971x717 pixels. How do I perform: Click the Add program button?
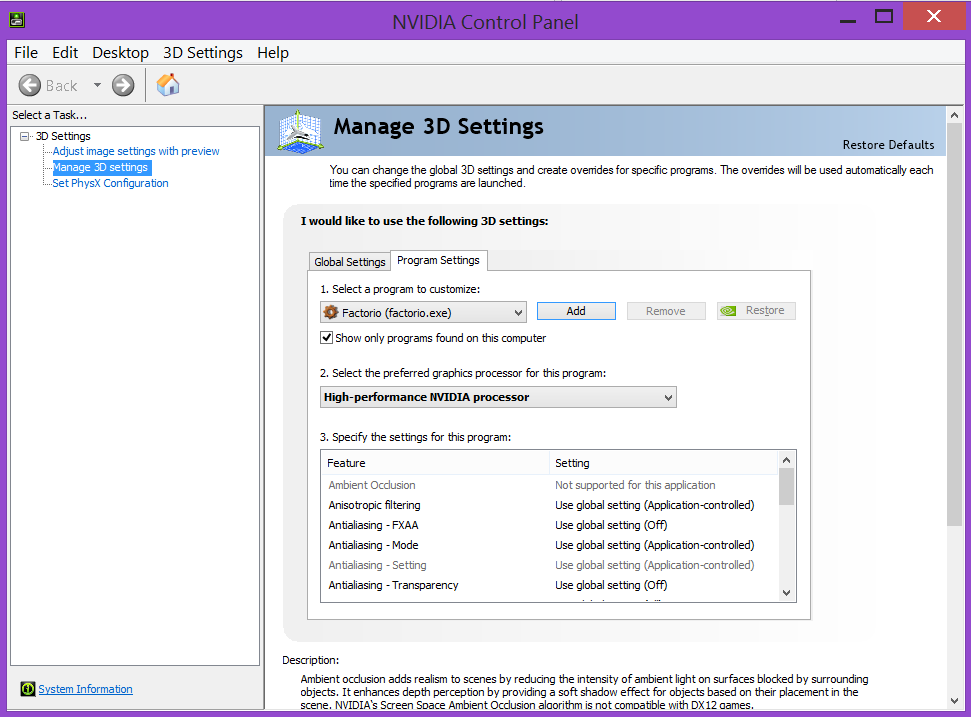coord(576,311)
